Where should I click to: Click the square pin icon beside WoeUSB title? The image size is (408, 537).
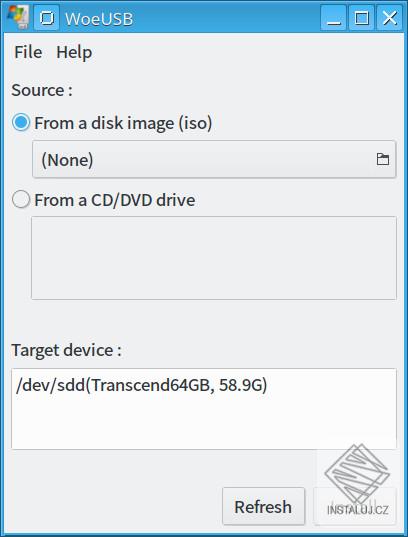click(47, 18)
